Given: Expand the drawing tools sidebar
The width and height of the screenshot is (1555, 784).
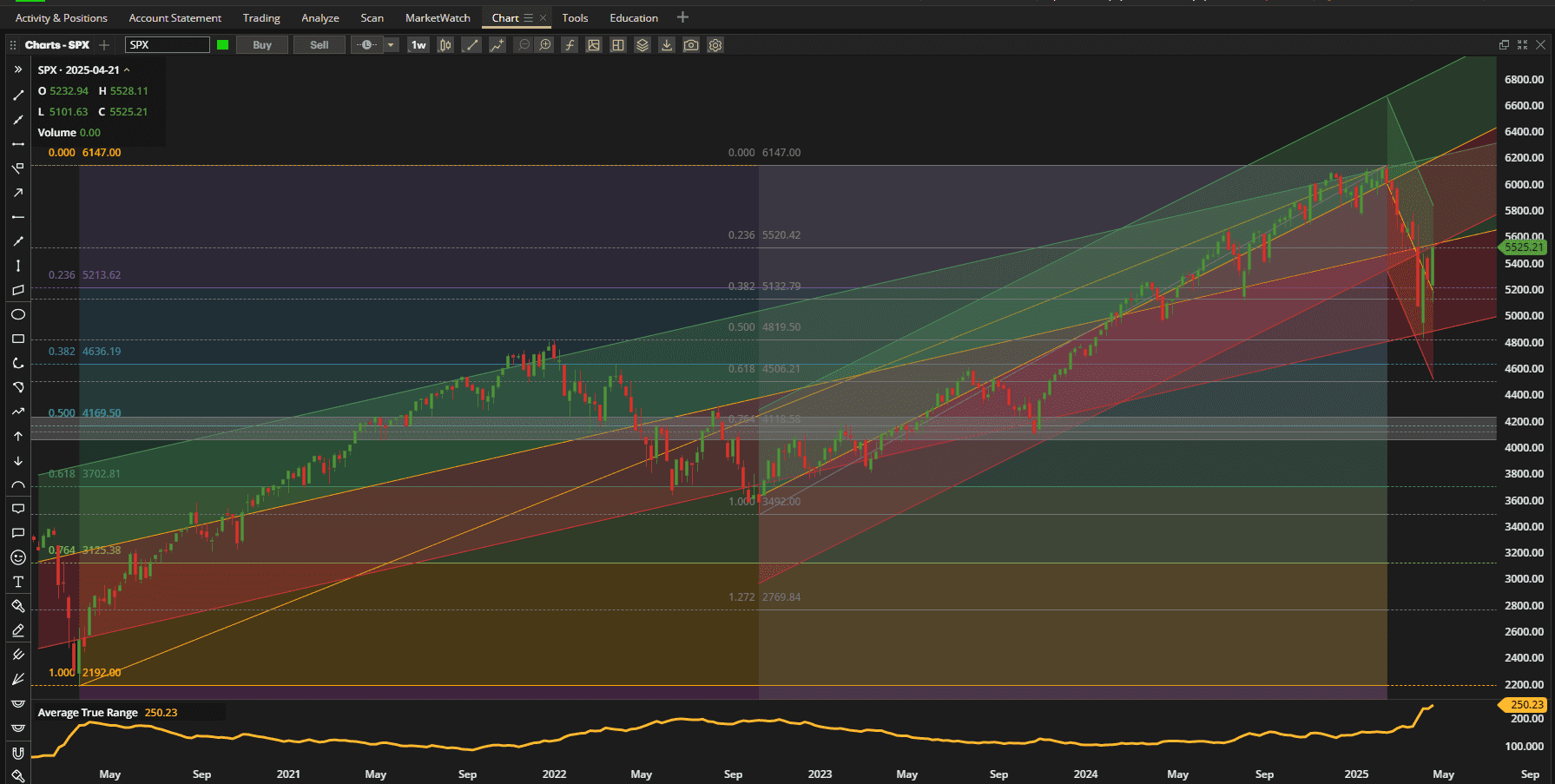Looking at the screenshot, I should [17, 69].
